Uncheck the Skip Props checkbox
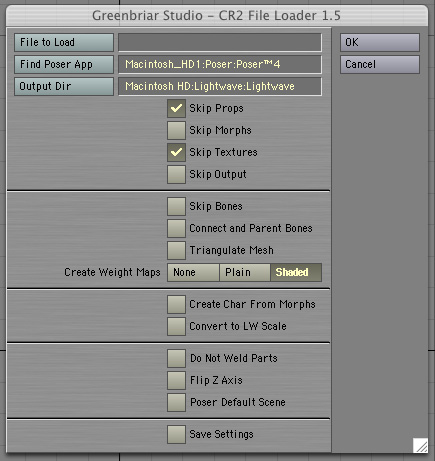 tap(176, 108)
